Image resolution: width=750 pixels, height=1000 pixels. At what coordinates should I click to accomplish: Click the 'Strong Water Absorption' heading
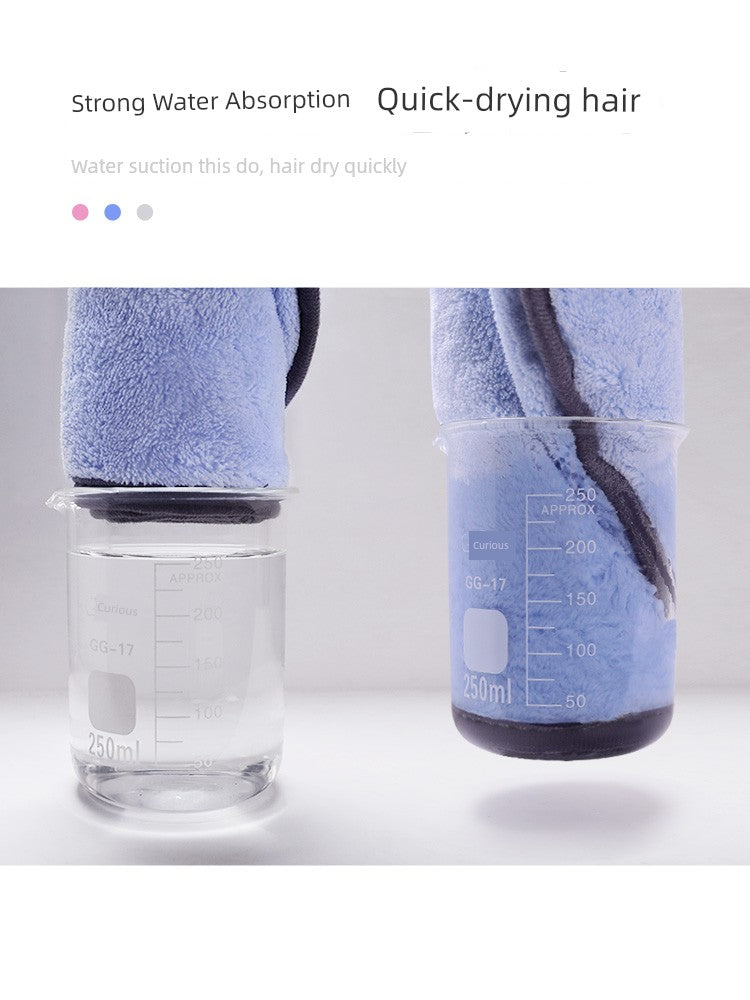pos(210,101)
